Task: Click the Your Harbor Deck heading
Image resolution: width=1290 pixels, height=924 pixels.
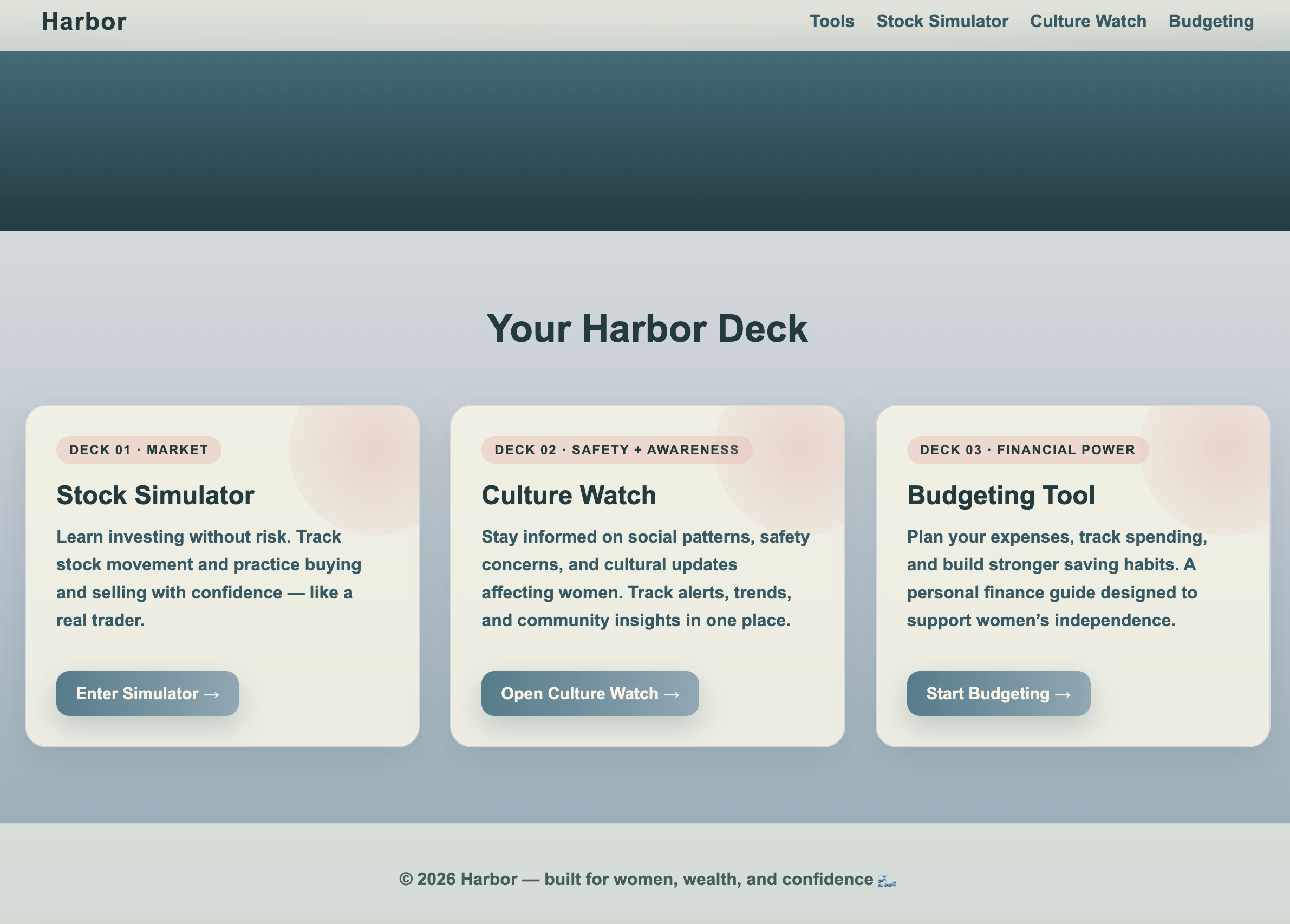Action: (x=647, y=329)
